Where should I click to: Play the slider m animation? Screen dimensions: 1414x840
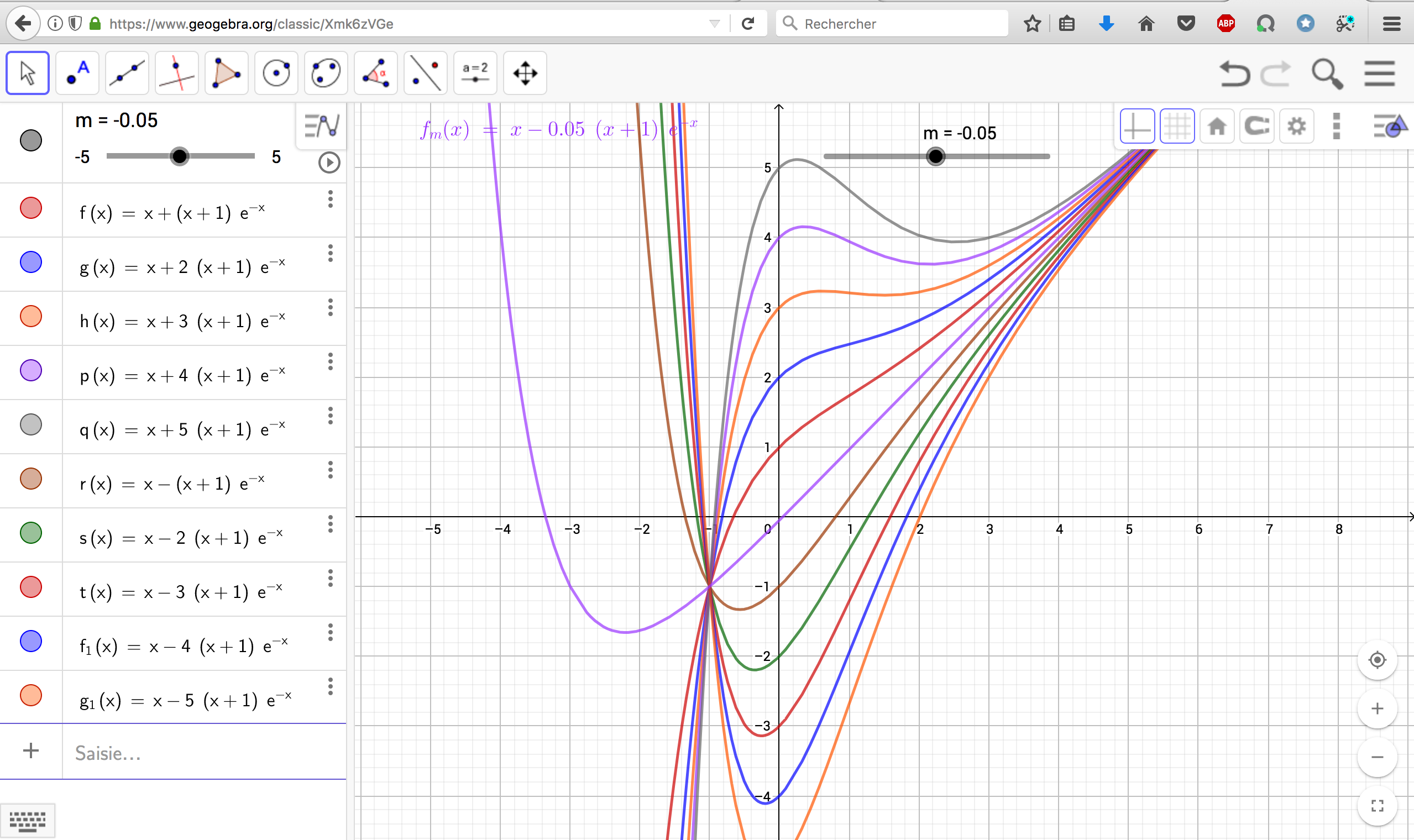(x=329, y=163)
